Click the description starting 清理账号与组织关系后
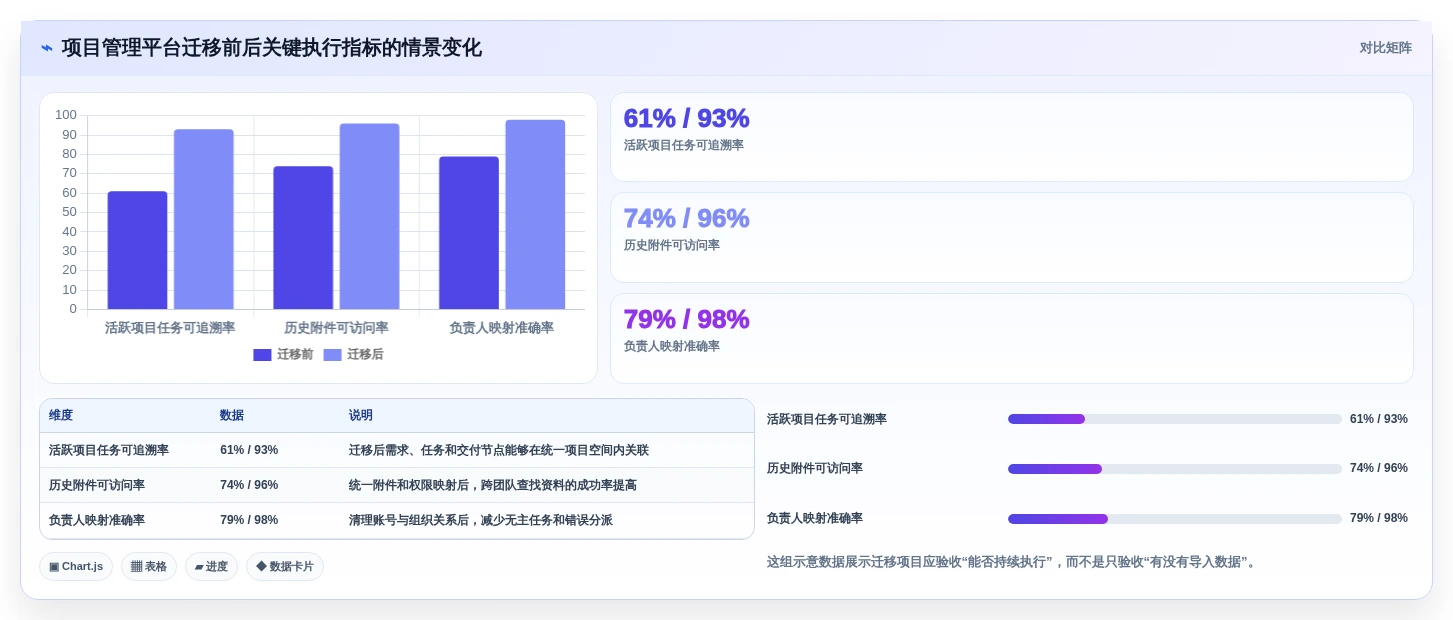 tap(481, 521)
